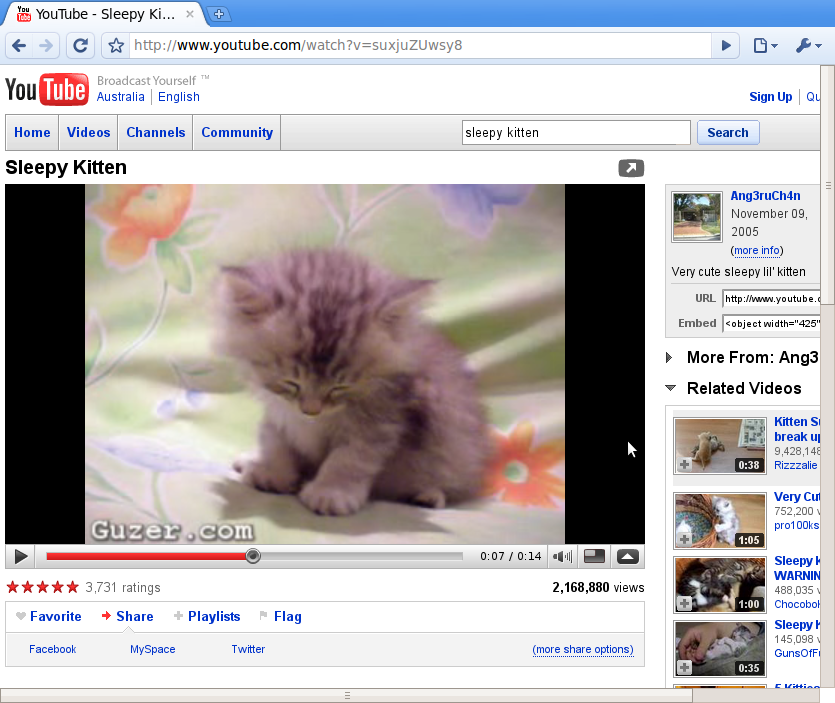Viewport: 835px width, 703px height.
Task: Add the 0:35 video to the queue
Action: (x=685, y=668)
